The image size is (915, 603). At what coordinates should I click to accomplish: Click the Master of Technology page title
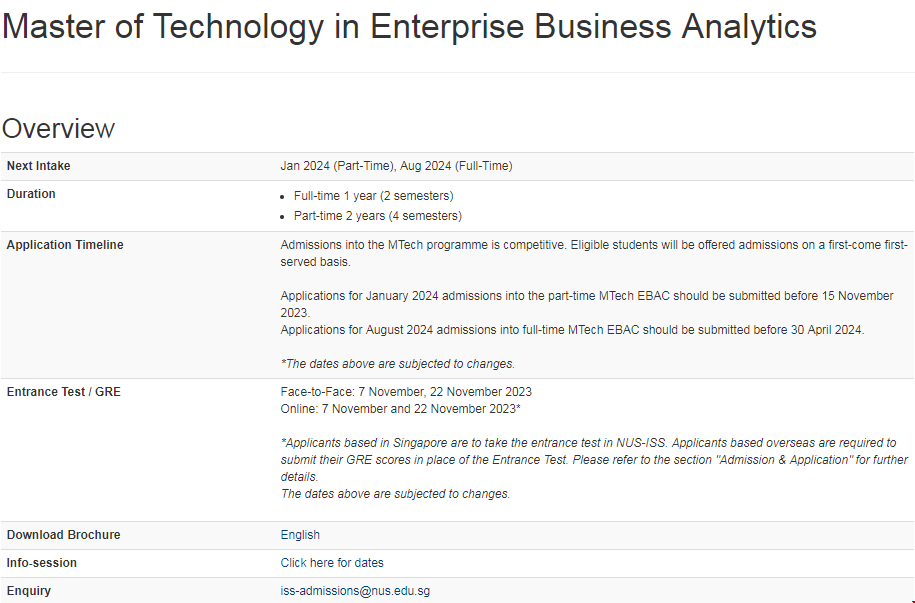pyautogui.click(x=409, y=27)
